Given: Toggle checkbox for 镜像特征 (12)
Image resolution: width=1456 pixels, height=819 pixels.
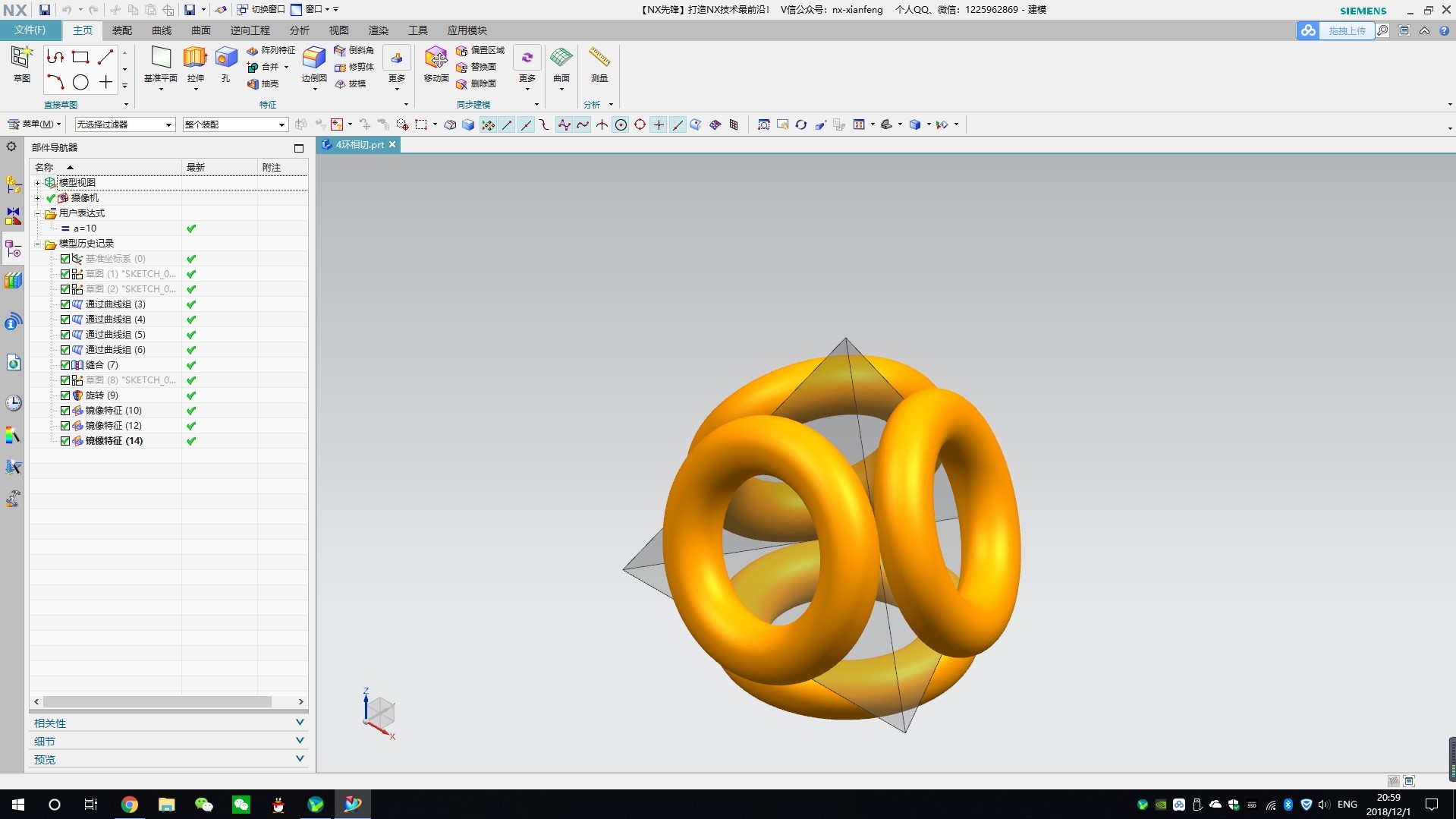Looking at the screenshot, I should click(x=65, y=426).
